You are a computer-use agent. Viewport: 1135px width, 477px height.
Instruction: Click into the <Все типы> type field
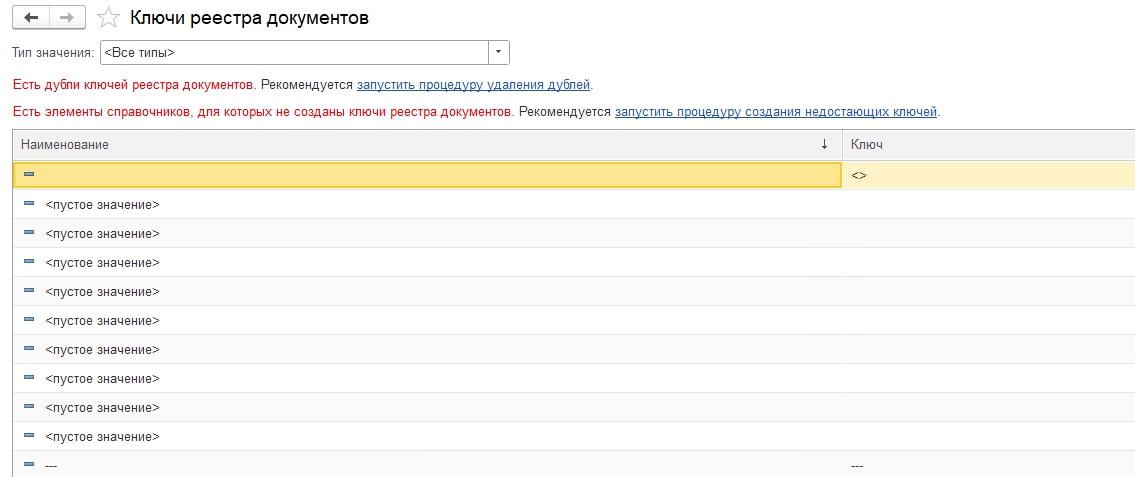pos(293,52)
